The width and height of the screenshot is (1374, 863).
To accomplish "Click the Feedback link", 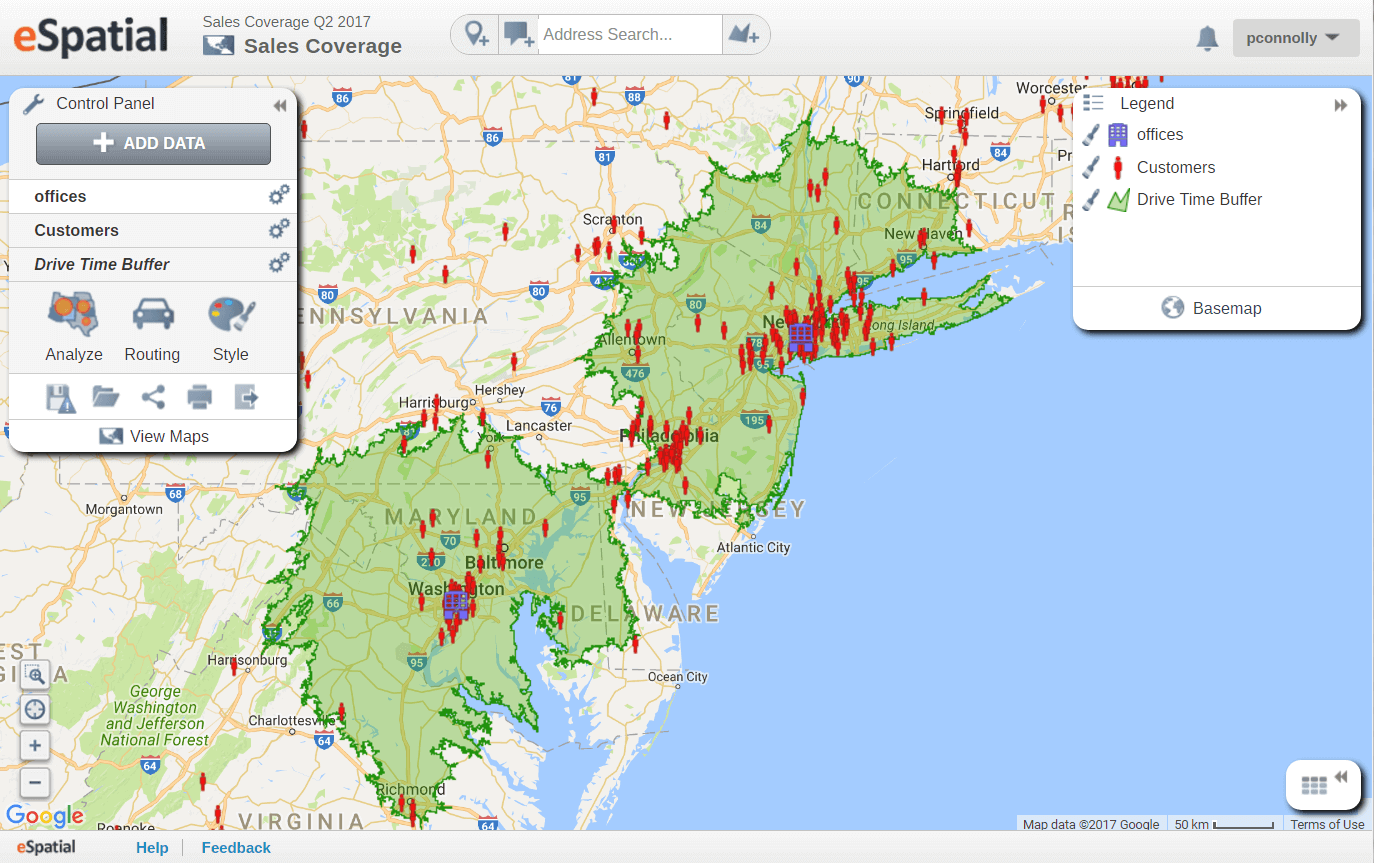I will pyautogui.click(x=236, y=848).
